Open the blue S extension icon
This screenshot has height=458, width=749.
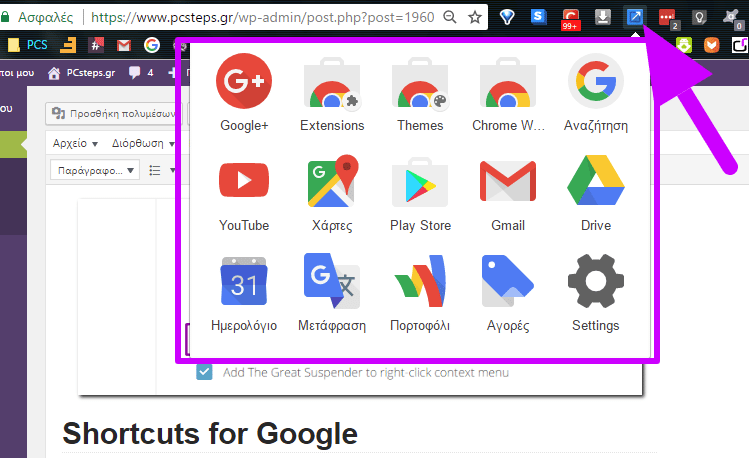click(x=538, y=17)
